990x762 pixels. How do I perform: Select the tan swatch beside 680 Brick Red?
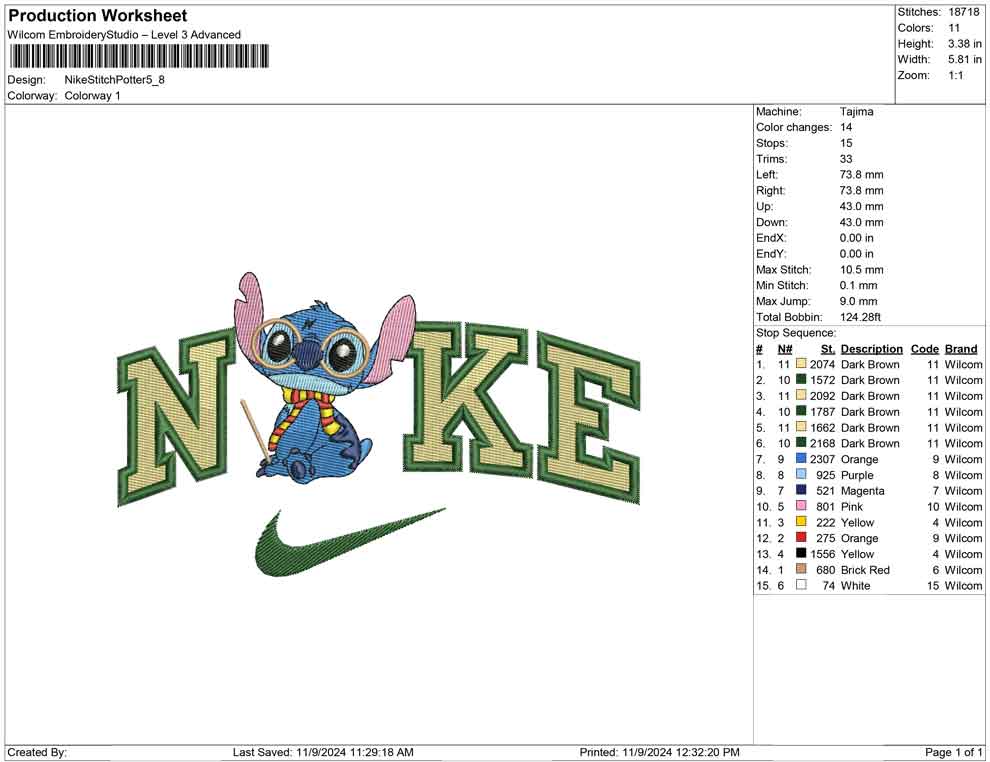pyautogui.click(x=801, y=569)
